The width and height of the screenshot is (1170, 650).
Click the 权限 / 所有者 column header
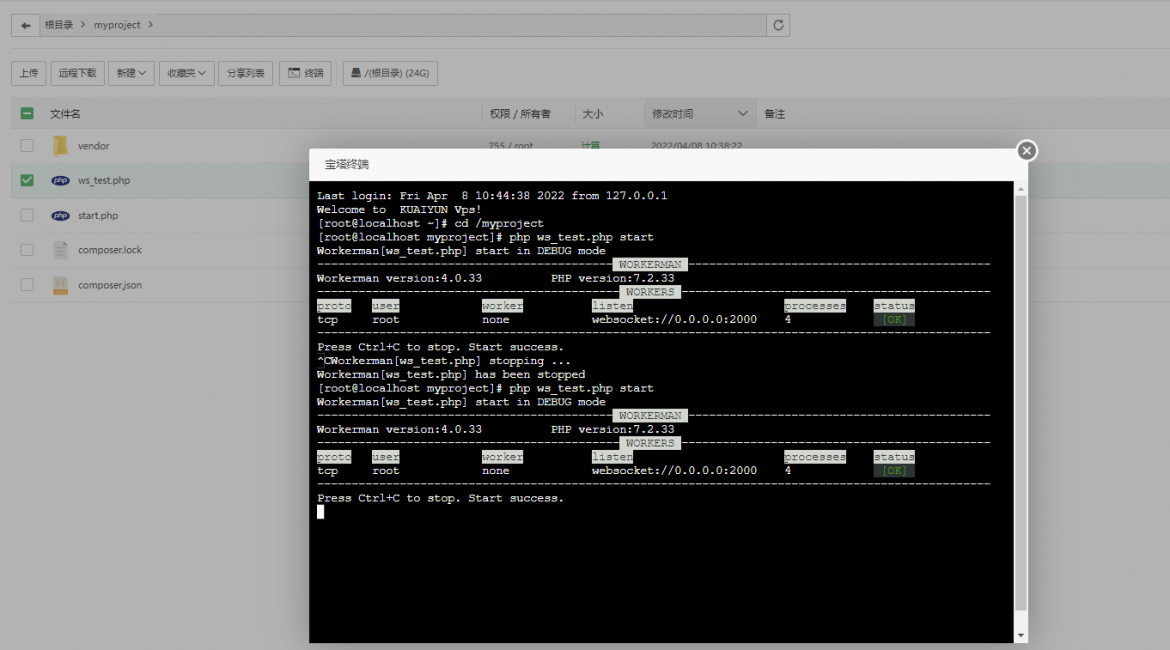[x=520, y=114]
